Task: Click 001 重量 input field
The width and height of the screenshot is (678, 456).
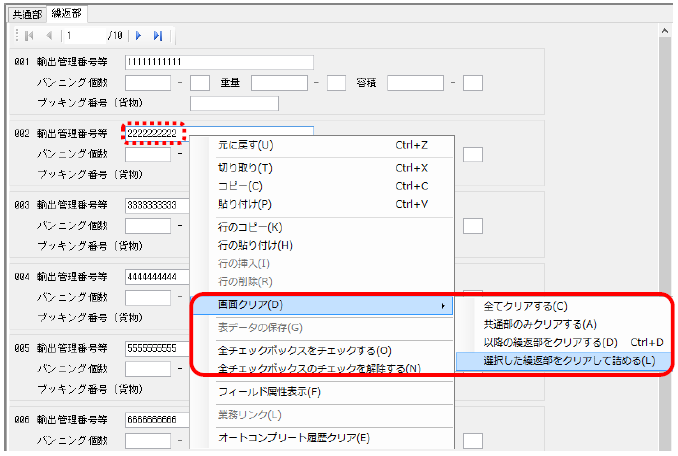Action: tap(279, 83)
